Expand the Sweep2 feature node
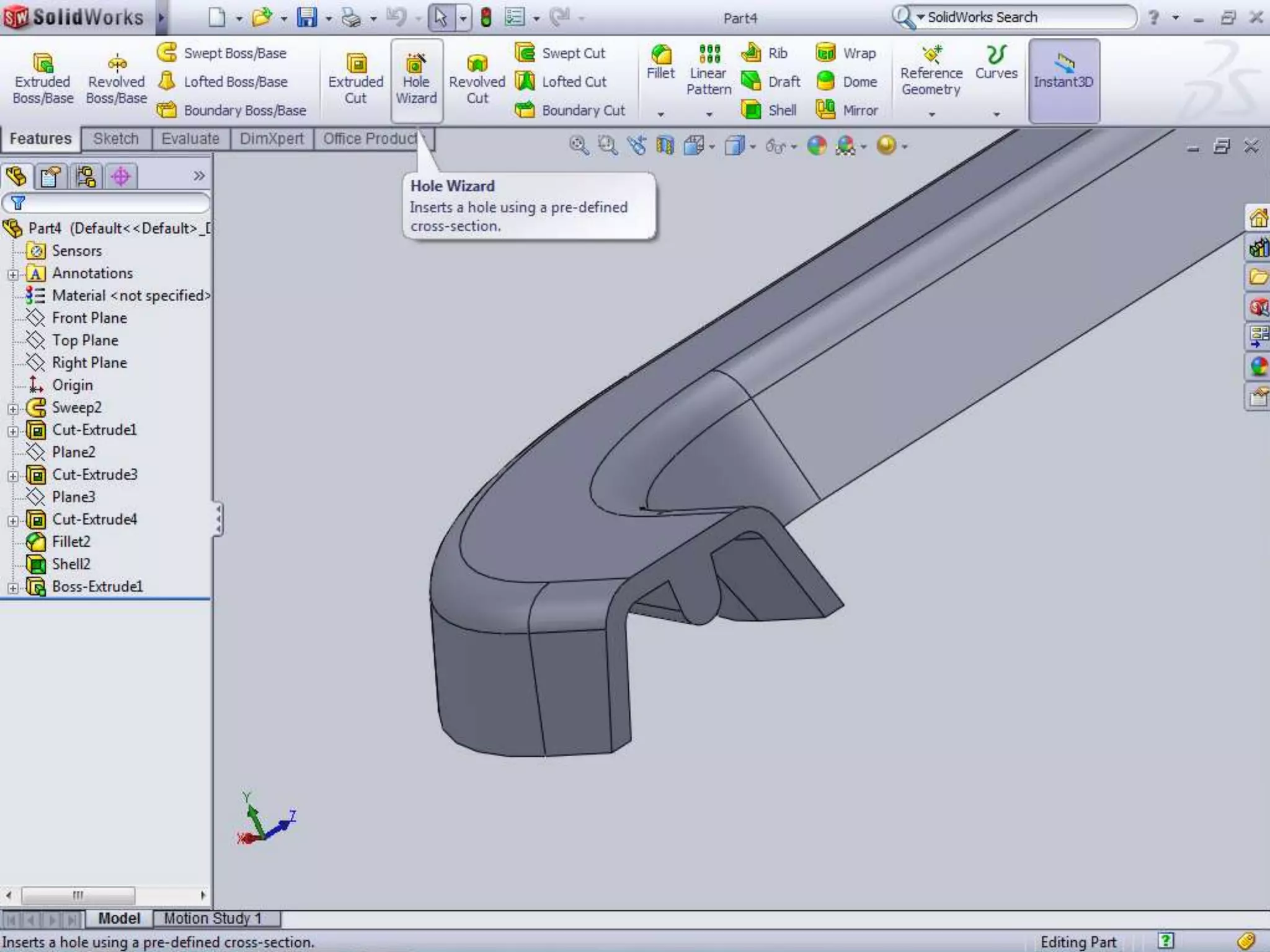 [x=12, y=408]
